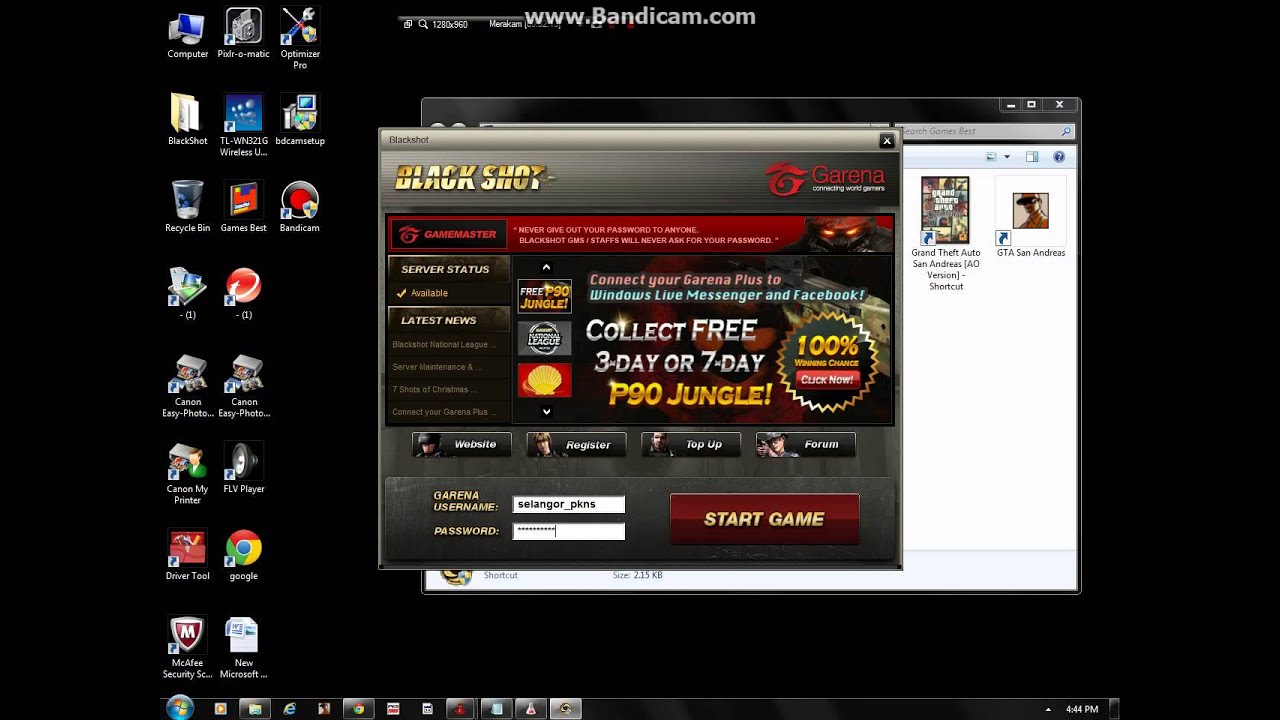Select the bdcamsetup desktop icon
The image size is (1280, 720).
[x=299, y=120]
